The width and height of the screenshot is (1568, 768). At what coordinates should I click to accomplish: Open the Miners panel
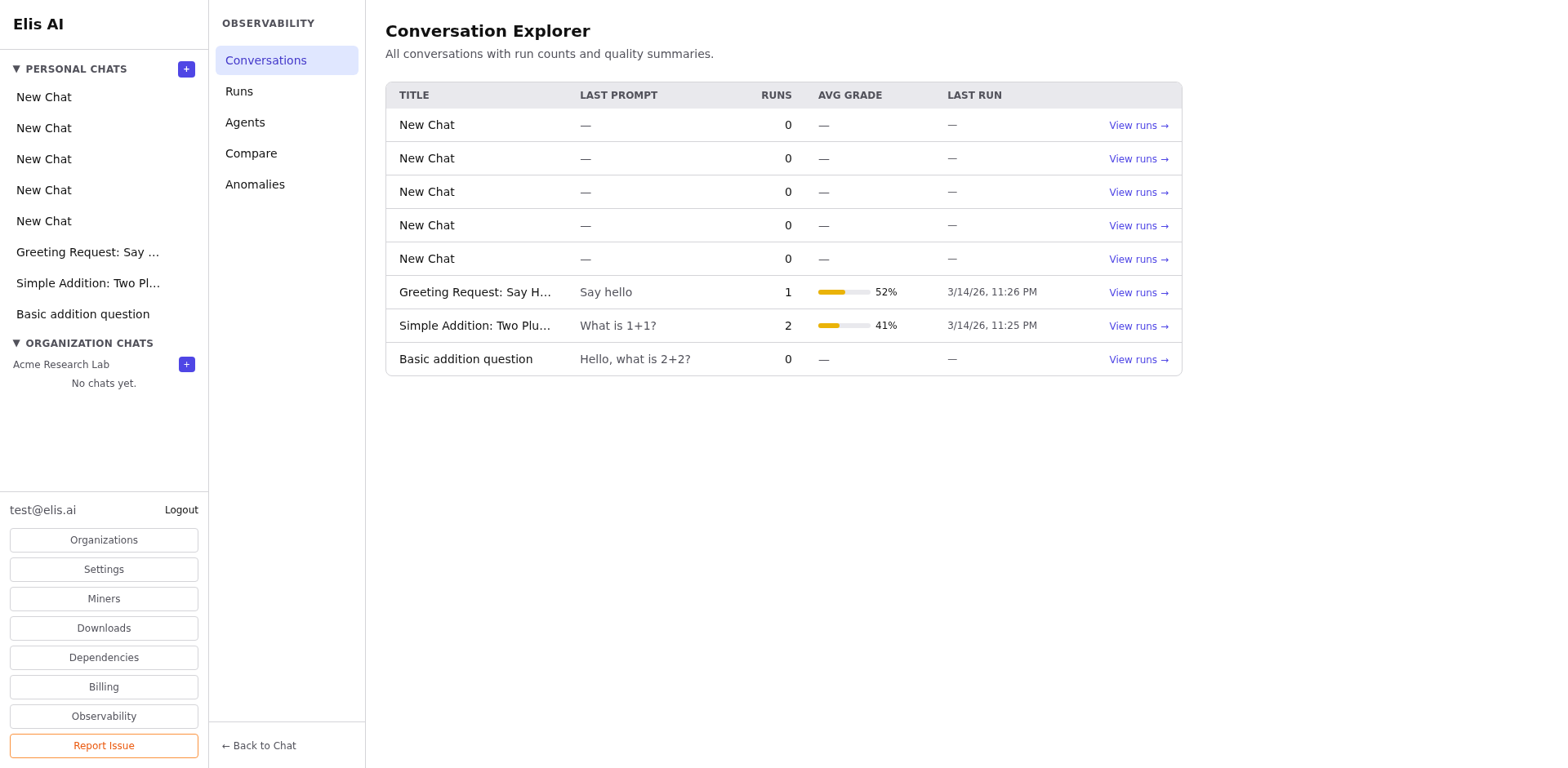104,598
